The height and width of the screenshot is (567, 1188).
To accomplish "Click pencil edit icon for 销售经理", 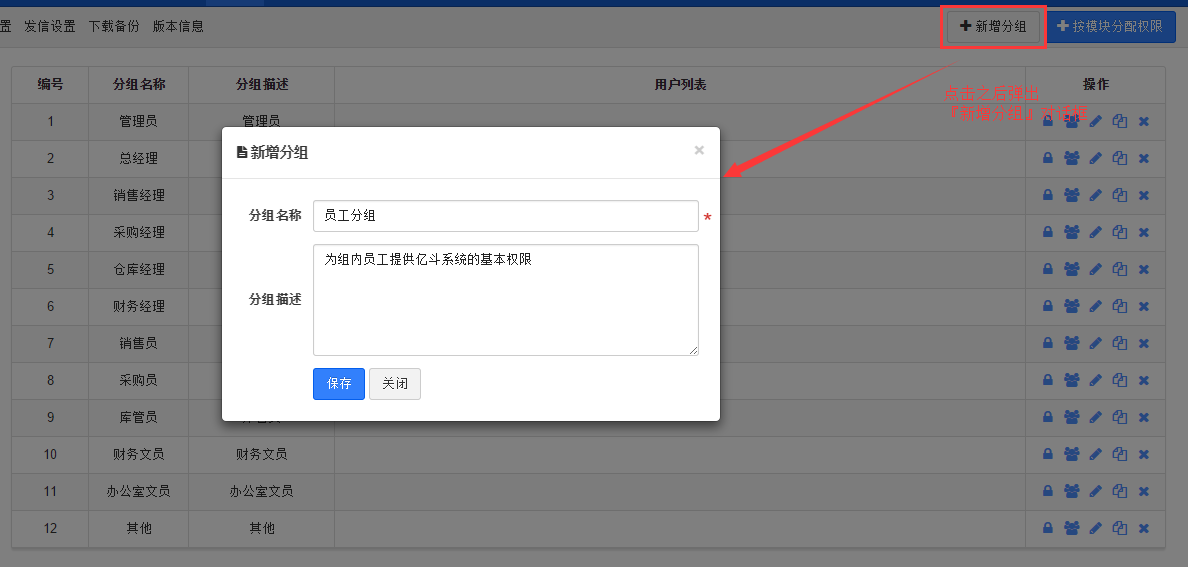I will [1096, 196].
